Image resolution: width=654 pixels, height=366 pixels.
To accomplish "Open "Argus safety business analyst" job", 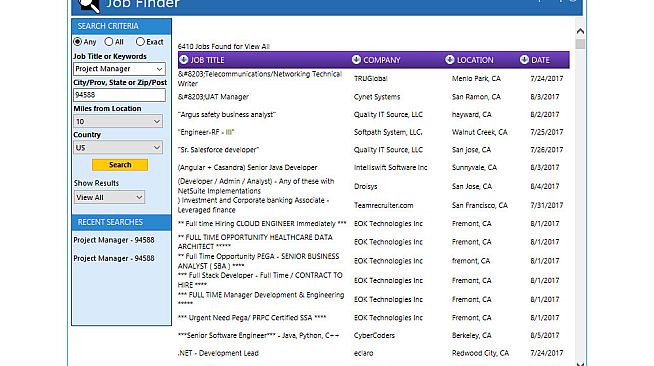I will 227,115.
